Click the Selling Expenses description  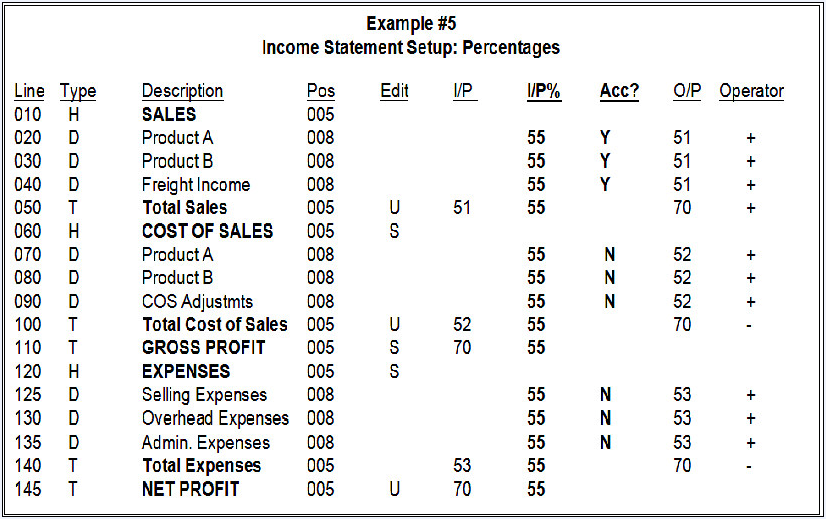(204, 395)
